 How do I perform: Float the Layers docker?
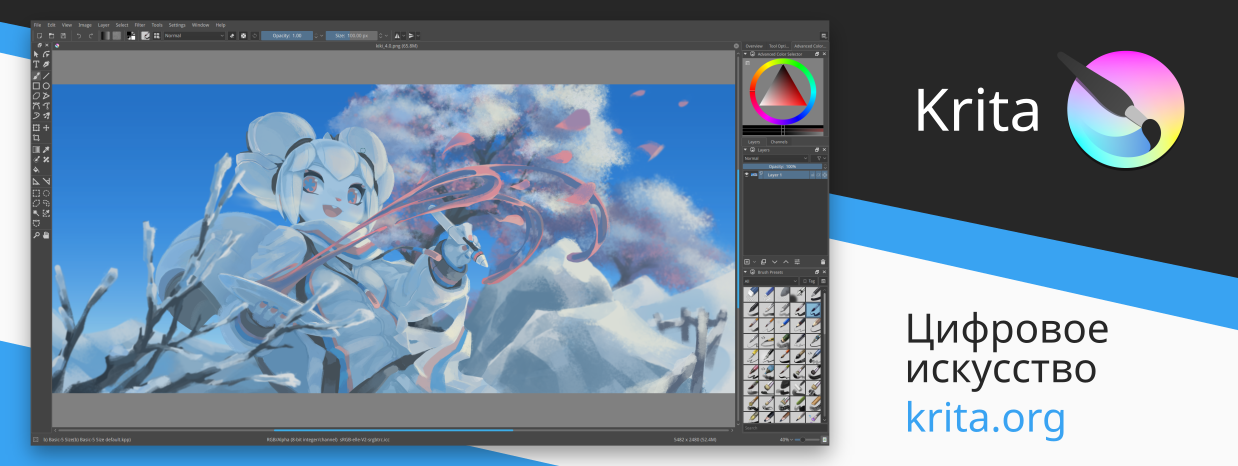tap(817, 150)
